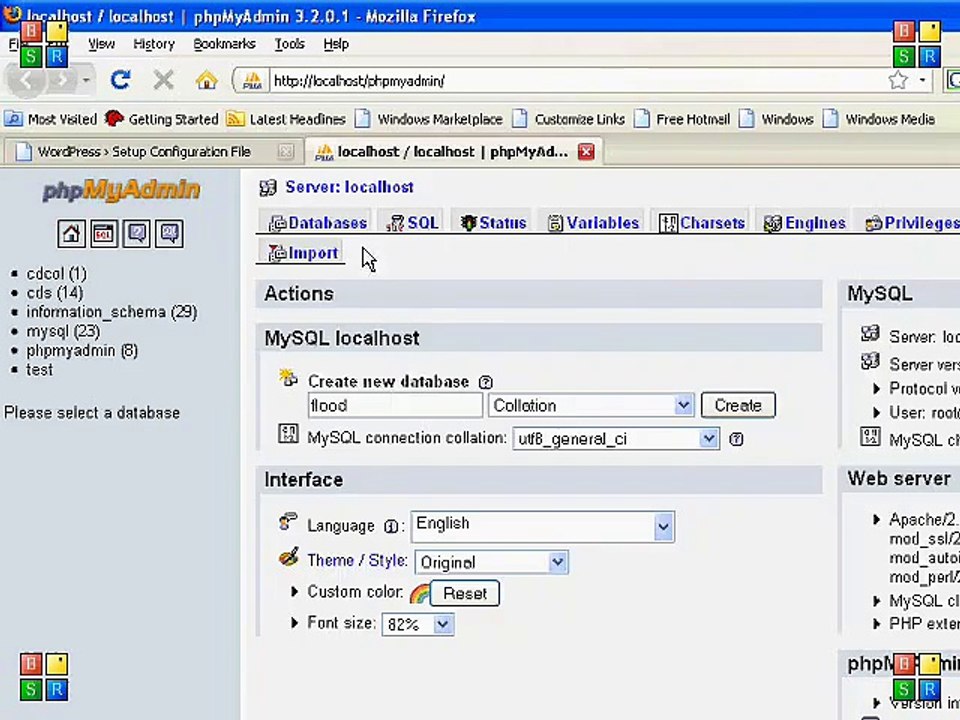Click the phpMyAdmin Home icon in sidebar

(71, 233)
